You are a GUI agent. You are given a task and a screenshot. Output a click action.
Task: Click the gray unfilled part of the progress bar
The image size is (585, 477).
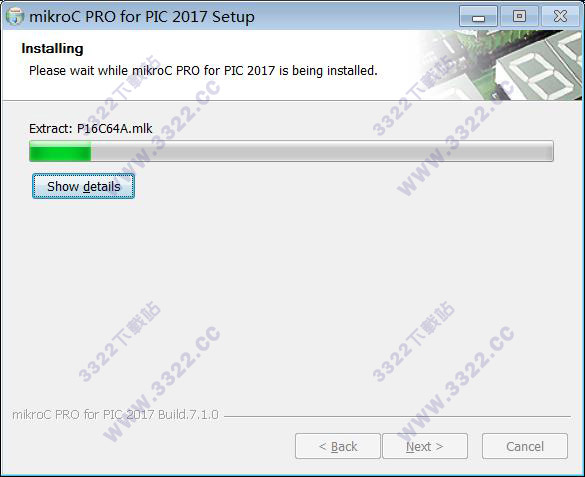tap(322, 151)
